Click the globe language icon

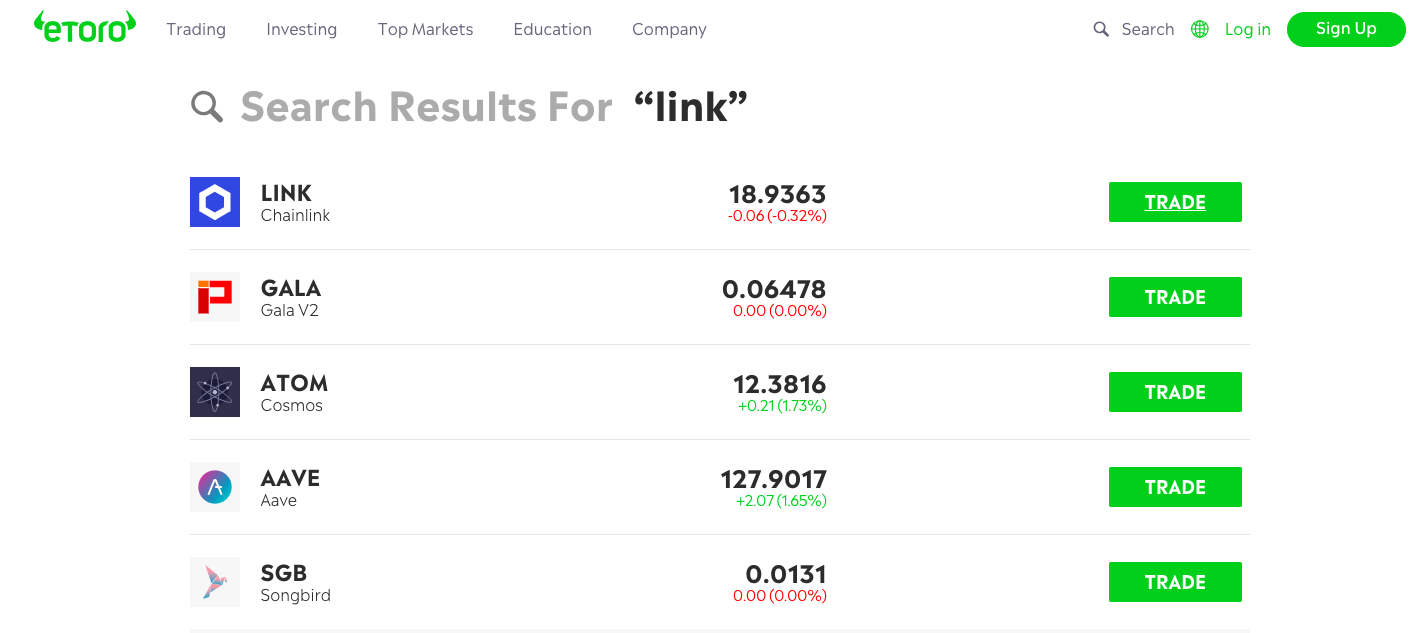1200,29
